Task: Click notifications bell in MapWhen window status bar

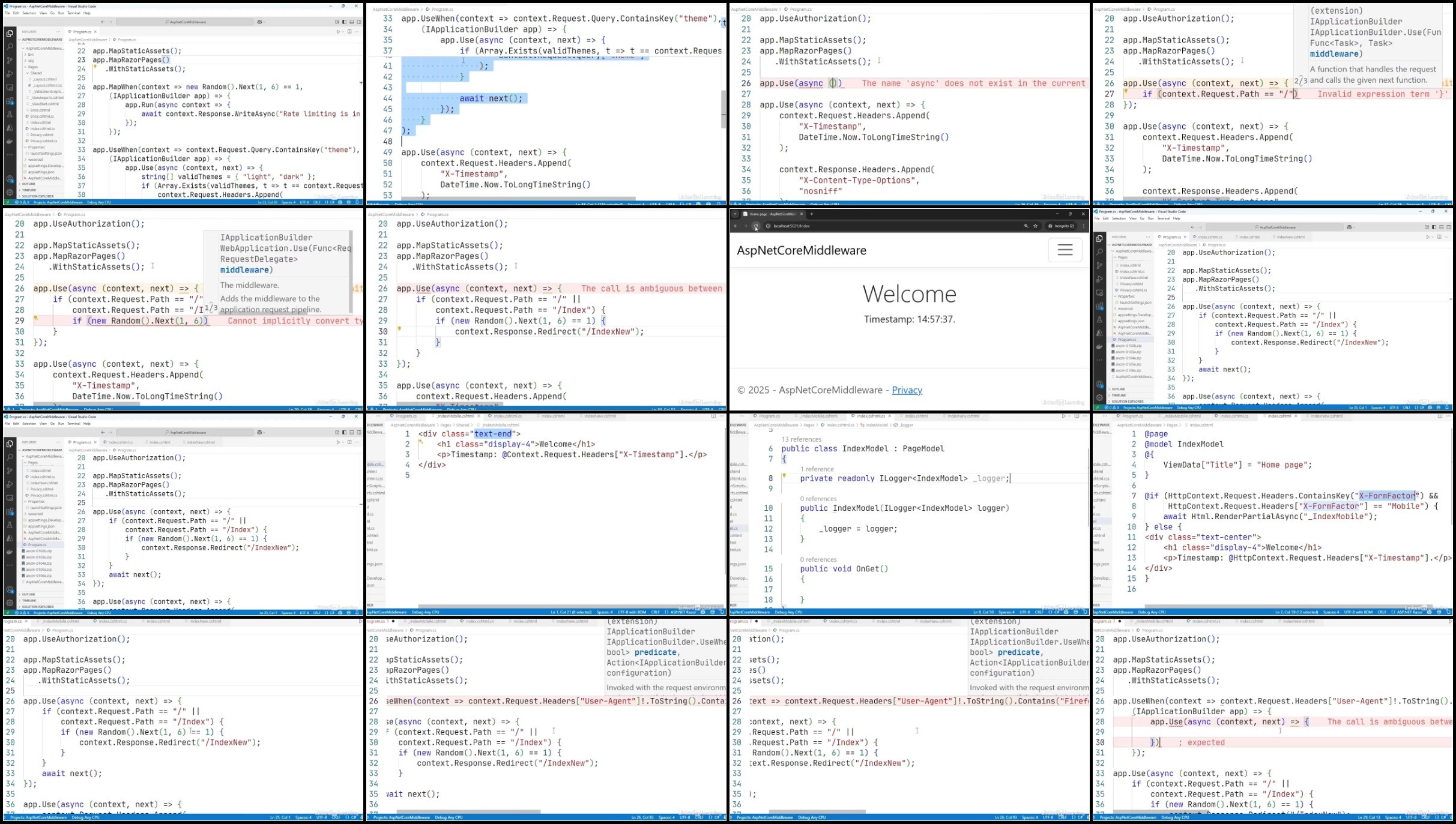Action: tap(357, 202)
